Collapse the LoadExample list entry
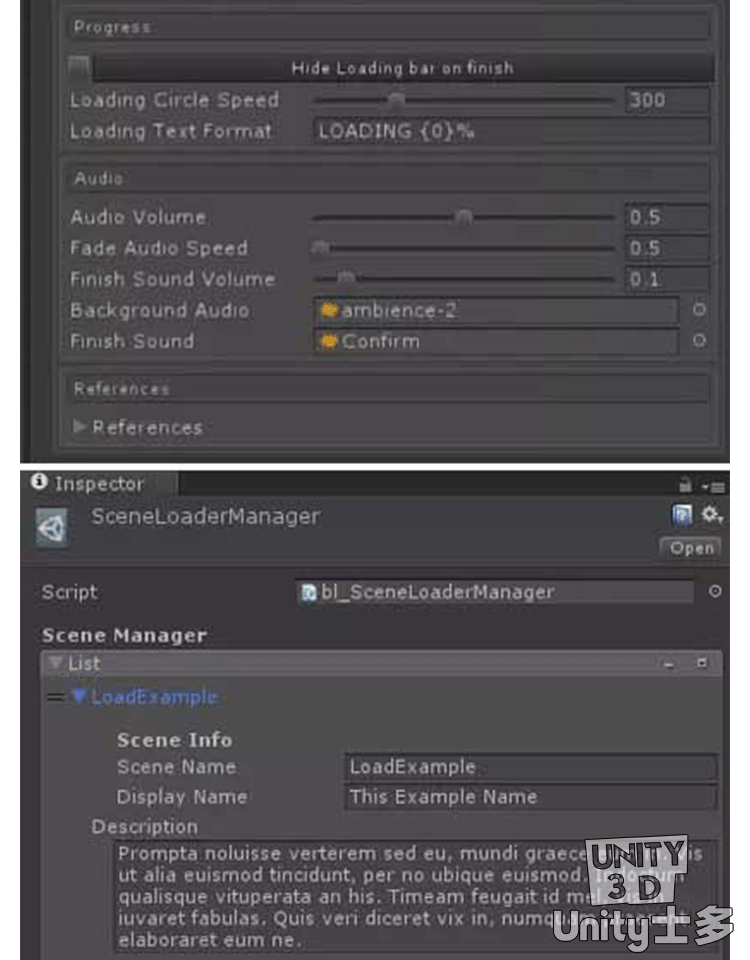Viewport: 750px width, 960px height. pos(79,695)
